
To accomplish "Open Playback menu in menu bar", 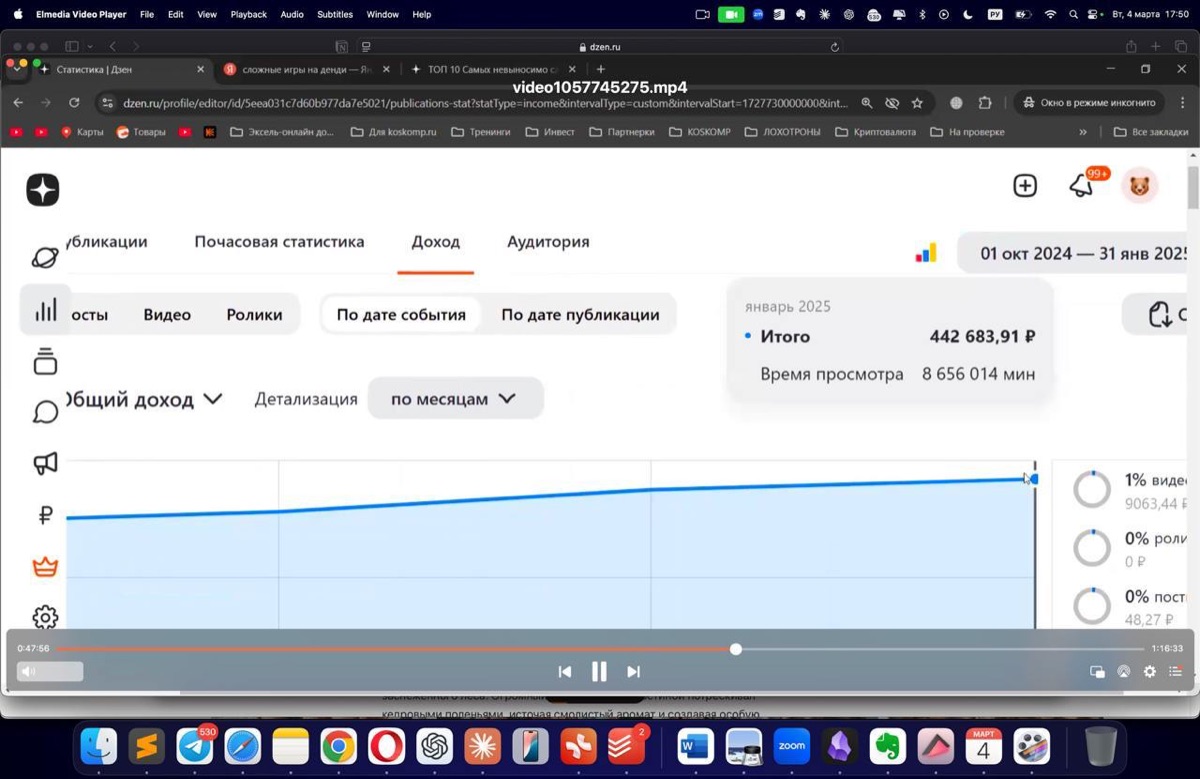I will coord(249,15).
